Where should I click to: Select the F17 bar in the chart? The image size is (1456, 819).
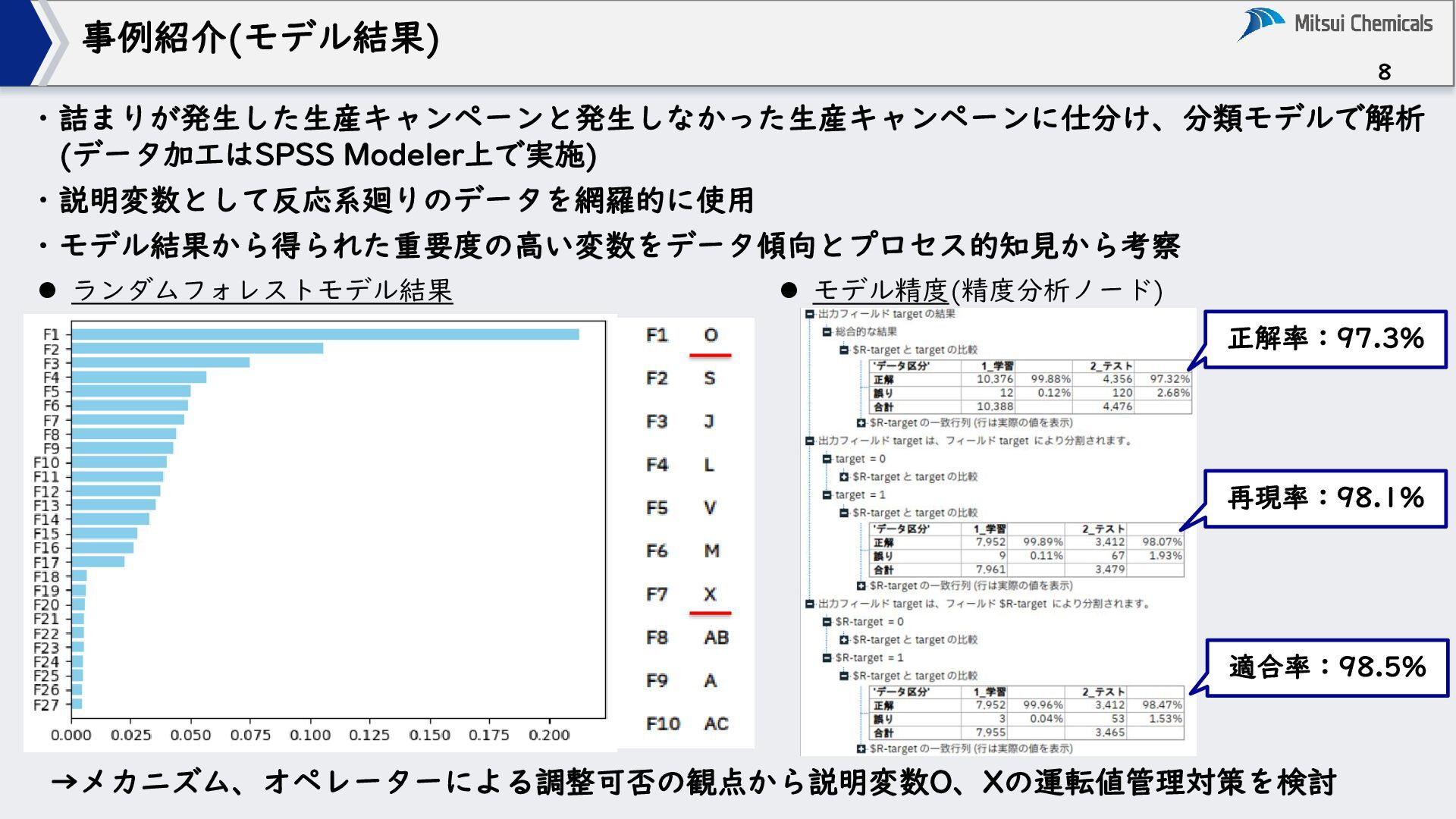98,562
